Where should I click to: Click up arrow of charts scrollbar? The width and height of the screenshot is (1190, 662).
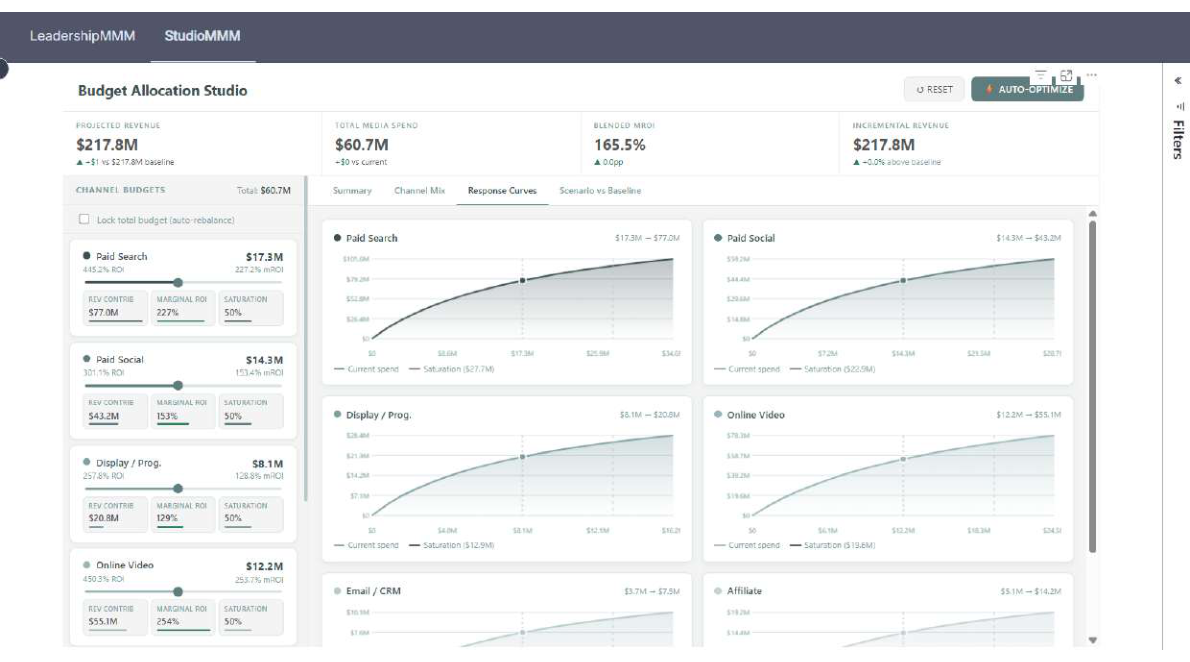coord(1093,214)
